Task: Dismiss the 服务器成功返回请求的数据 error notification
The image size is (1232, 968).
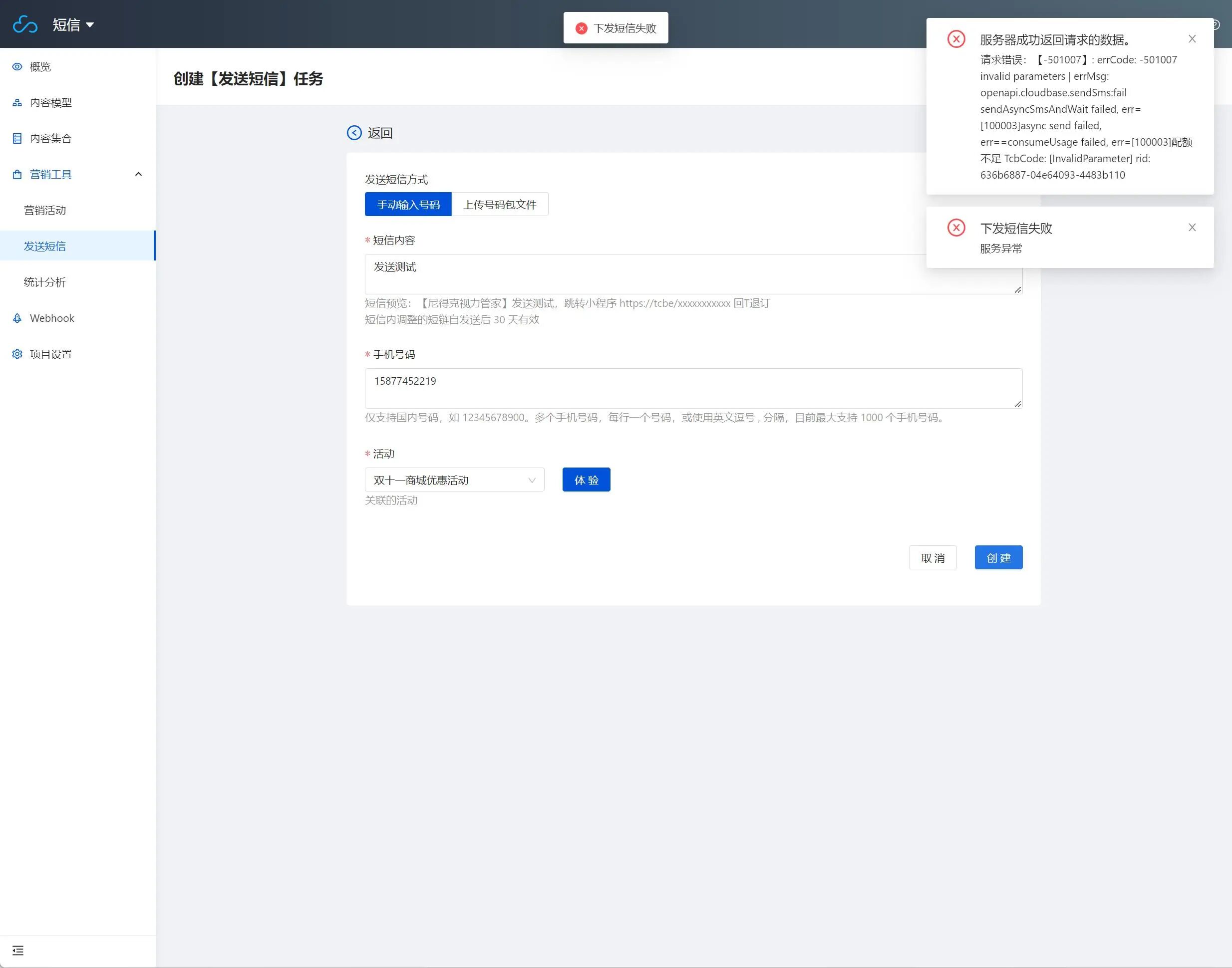Action: pyautogui.click(x=1192, y=39)
